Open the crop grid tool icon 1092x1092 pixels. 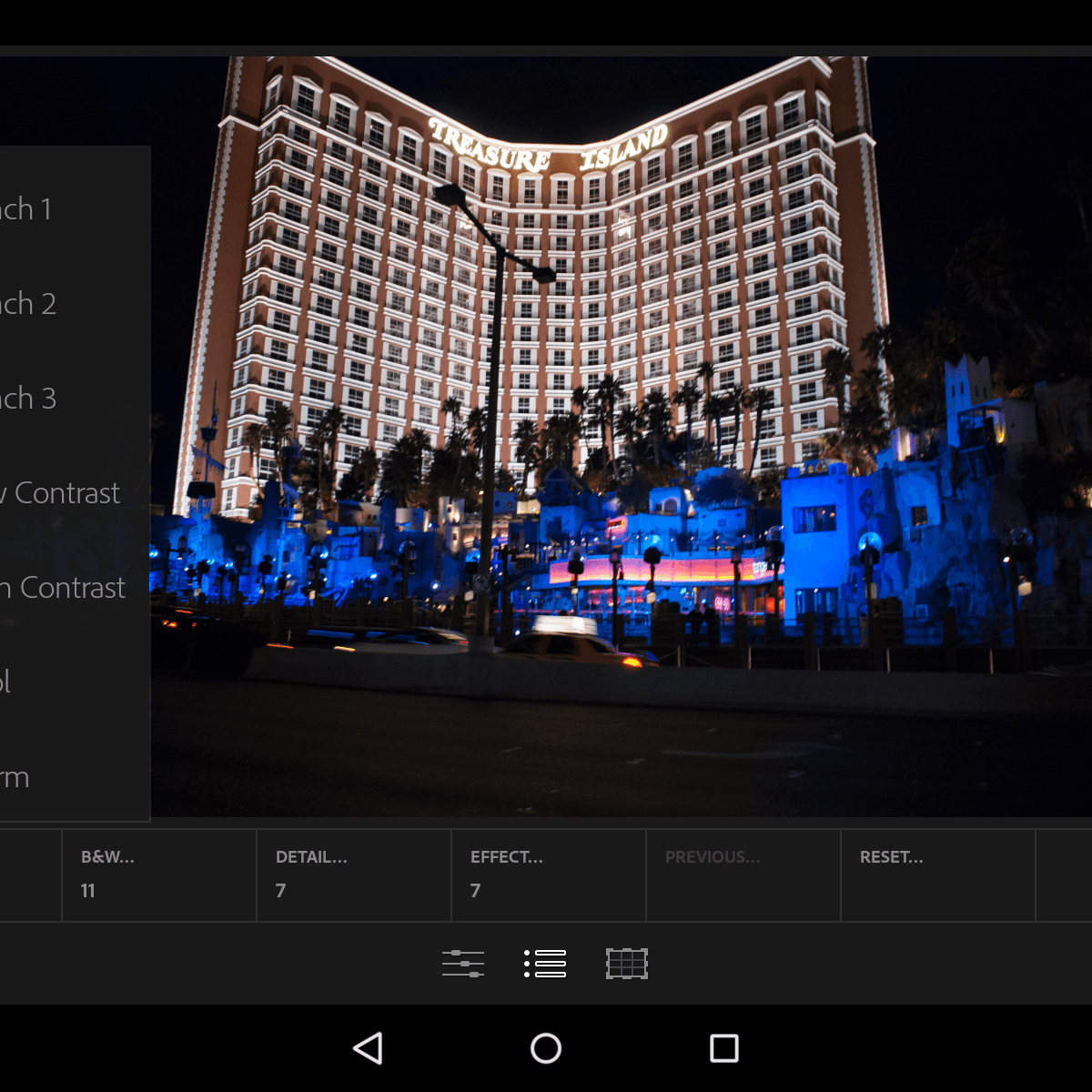(x=627, y=963)
